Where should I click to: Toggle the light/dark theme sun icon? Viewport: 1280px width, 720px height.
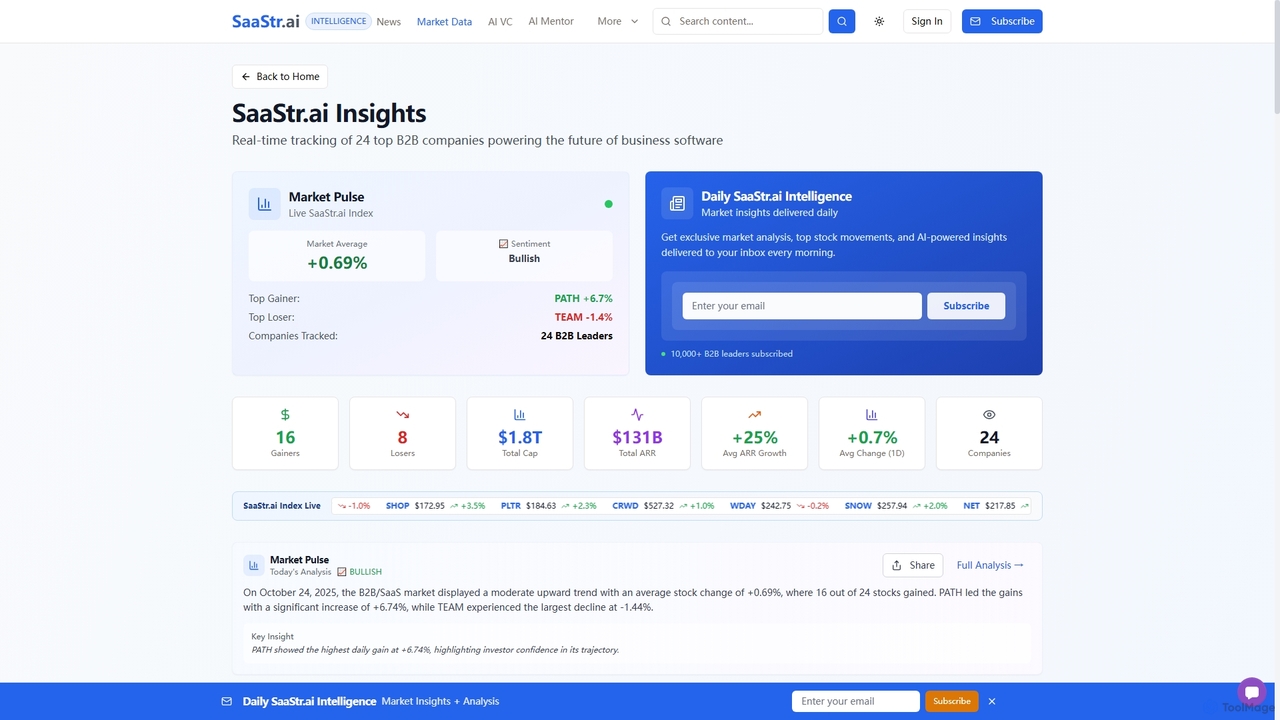click(879, 21)
